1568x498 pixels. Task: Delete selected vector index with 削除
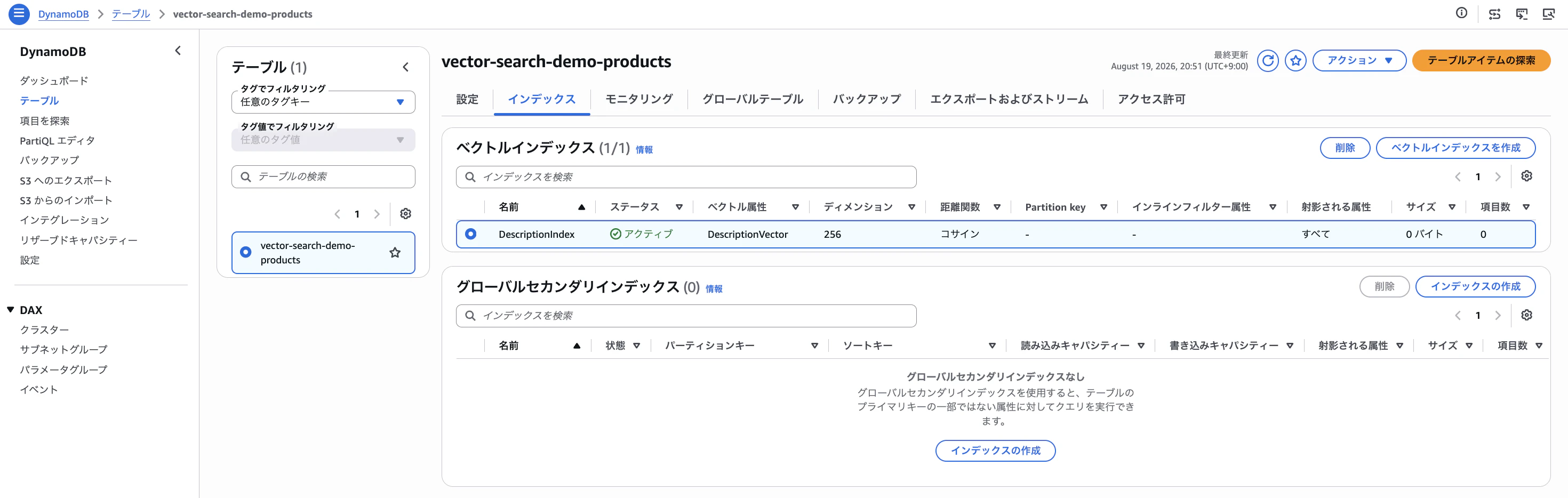(1345, 148)
